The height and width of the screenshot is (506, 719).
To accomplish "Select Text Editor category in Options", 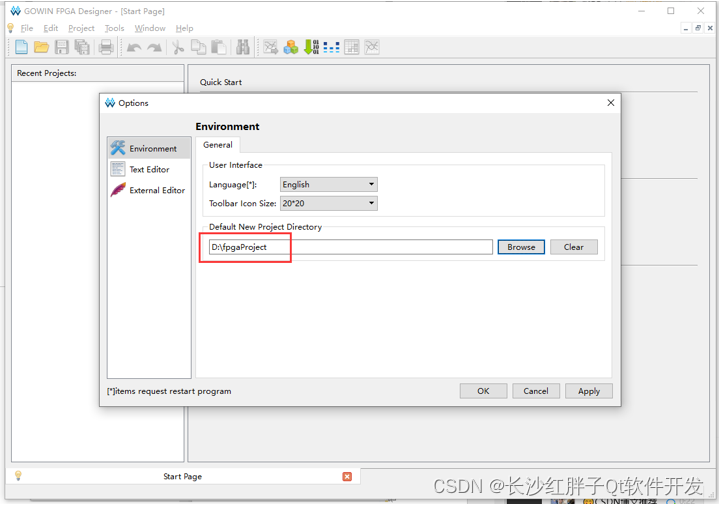I will coord(149,169).
